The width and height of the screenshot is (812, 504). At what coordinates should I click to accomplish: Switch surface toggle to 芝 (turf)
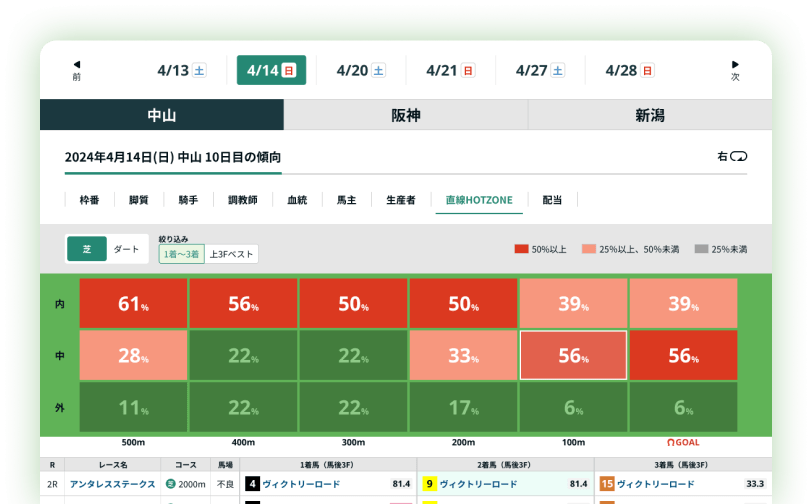tap(87, 249)
